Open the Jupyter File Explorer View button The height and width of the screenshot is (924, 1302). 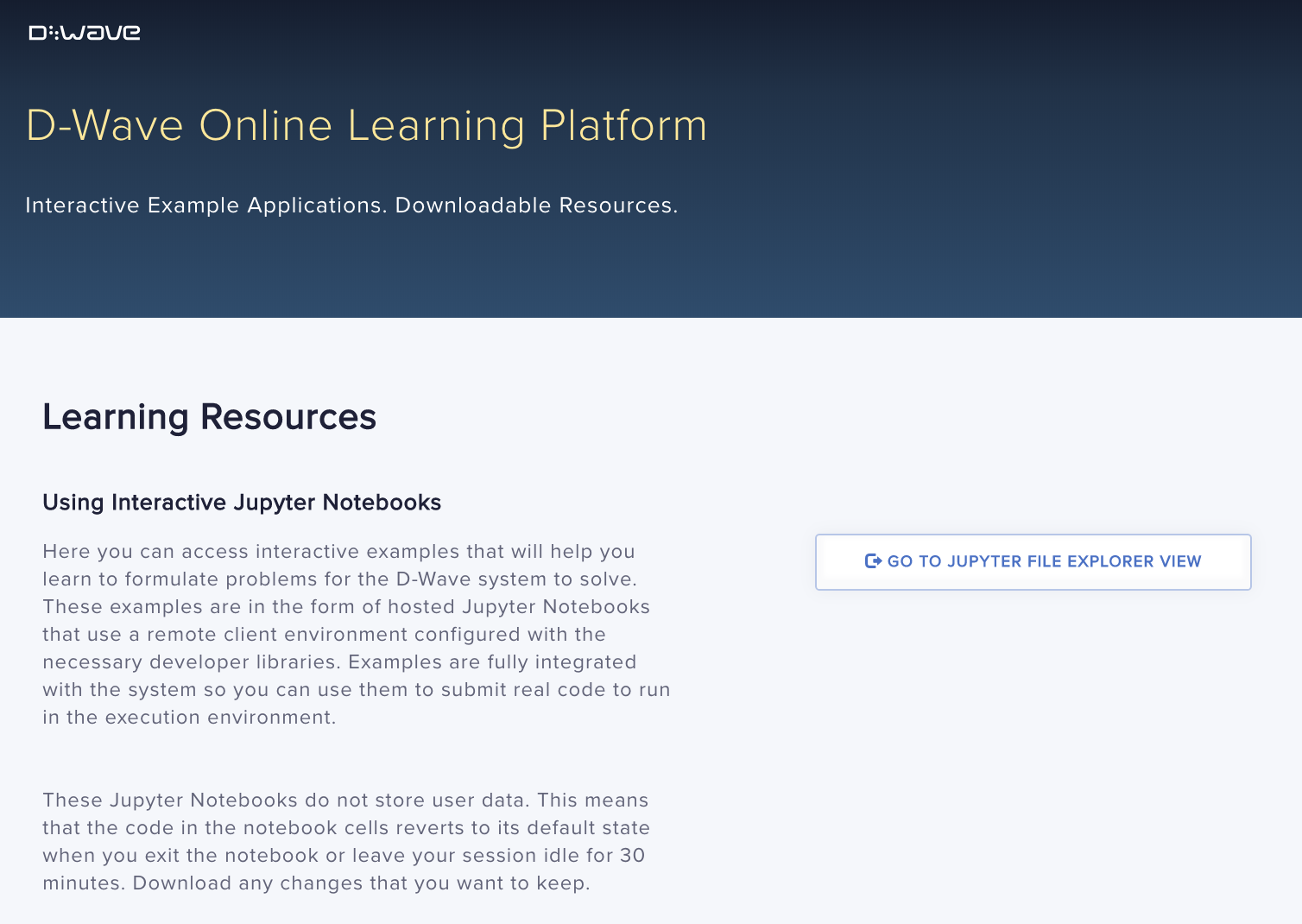1033,562
